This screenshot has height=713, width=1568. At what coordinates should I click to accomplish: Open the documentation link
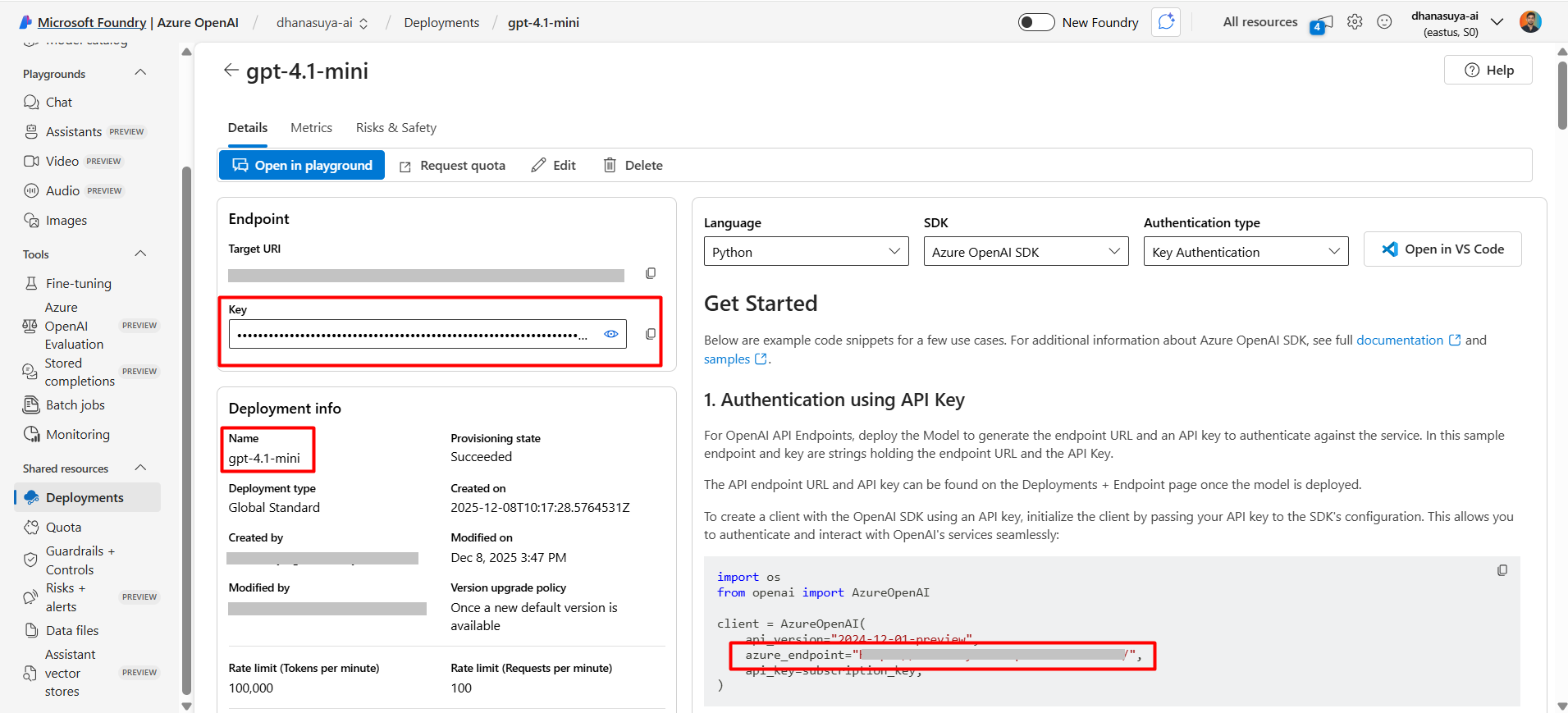[1408, 340]
